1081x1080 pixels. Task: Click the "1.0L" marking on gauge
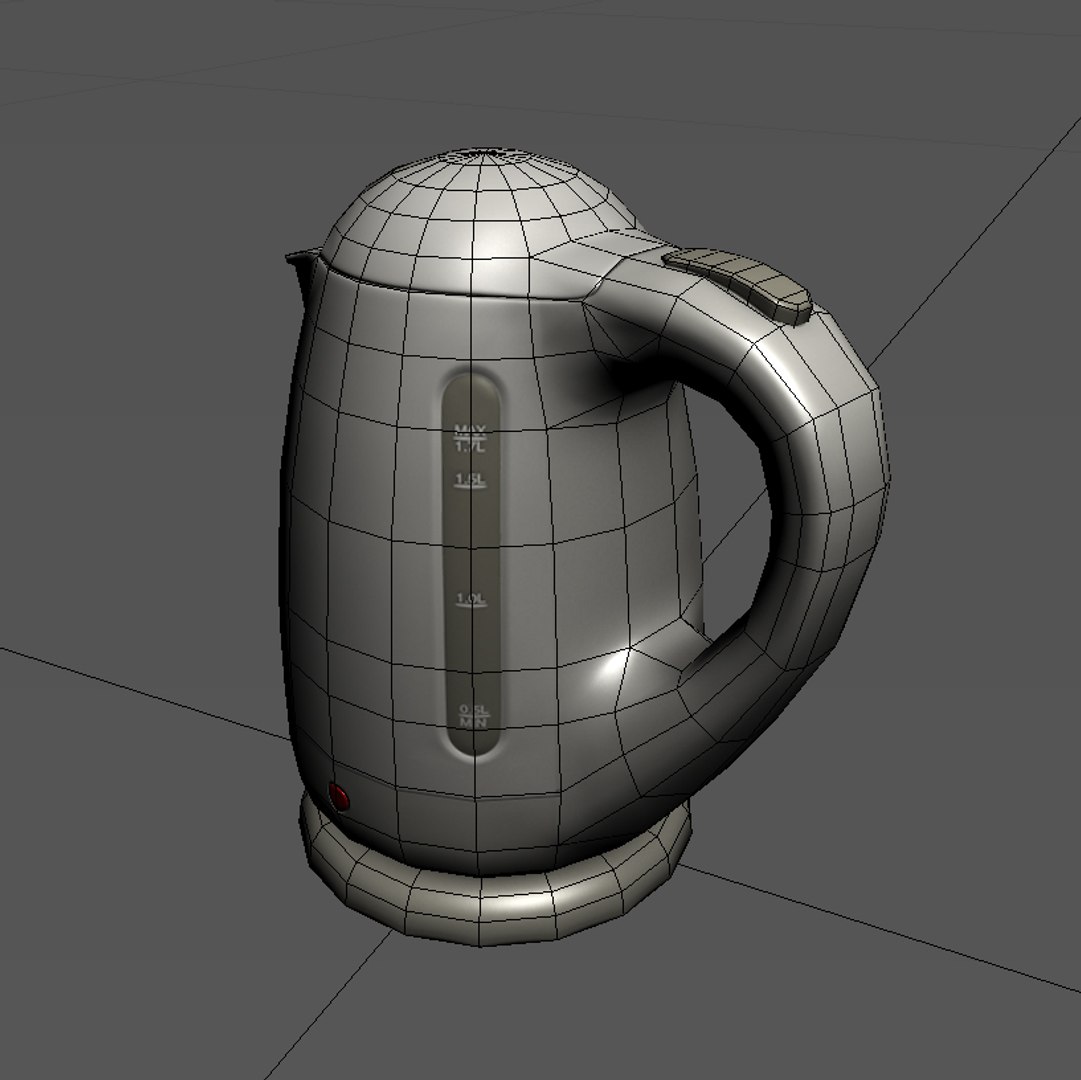472,600
